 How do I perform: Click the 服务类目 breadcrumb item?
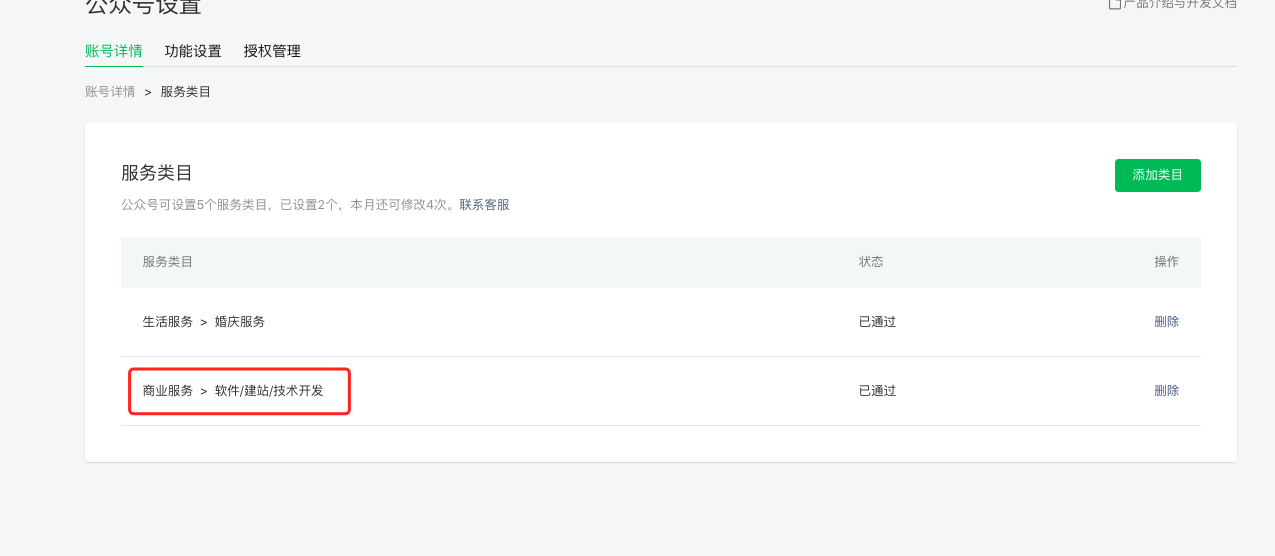(x=186, y=92)
